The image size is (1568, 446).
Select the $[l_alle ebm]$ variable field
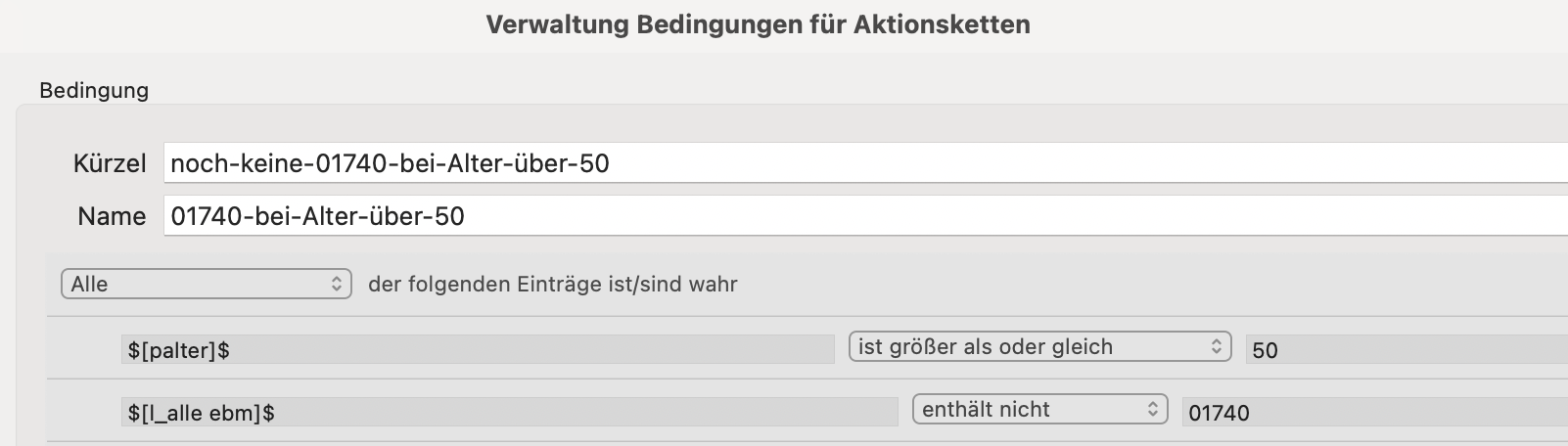pyautogui.click(x=509, y=412)
